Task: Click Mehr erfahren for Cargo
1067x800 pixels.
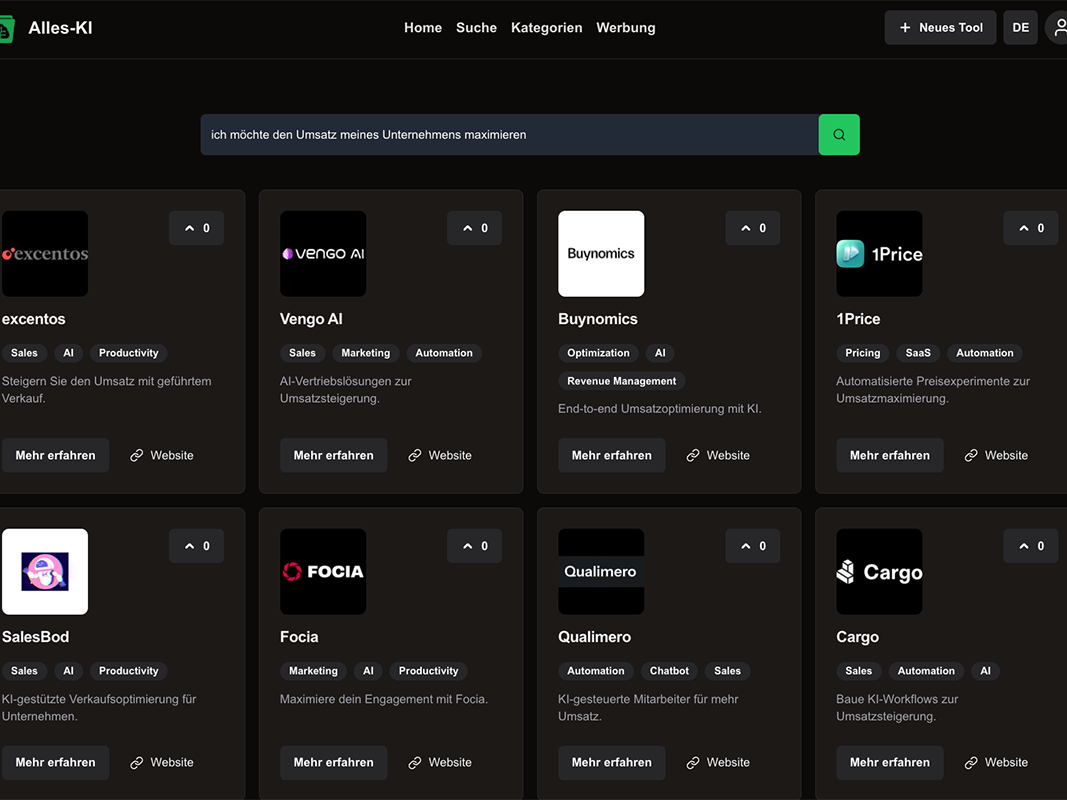Action: tap(889, 763)
